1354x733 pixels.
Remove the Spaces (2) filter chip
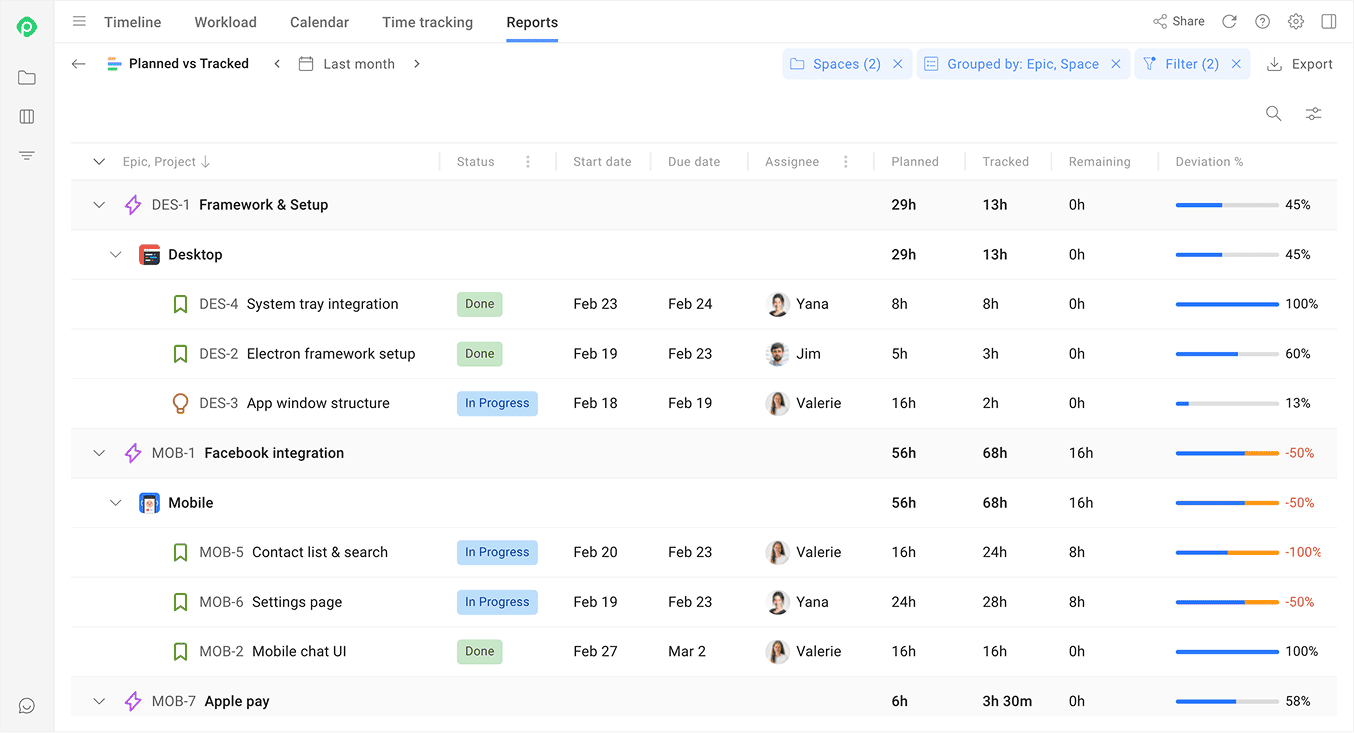click(897, 64)
